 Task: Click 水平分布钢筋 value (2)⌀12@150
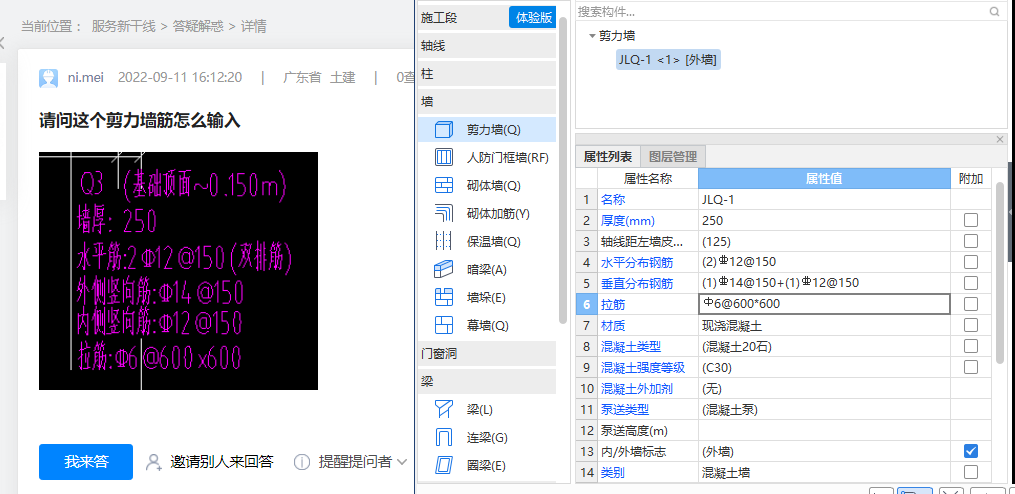pyautogui.click(x=824, y=262)
